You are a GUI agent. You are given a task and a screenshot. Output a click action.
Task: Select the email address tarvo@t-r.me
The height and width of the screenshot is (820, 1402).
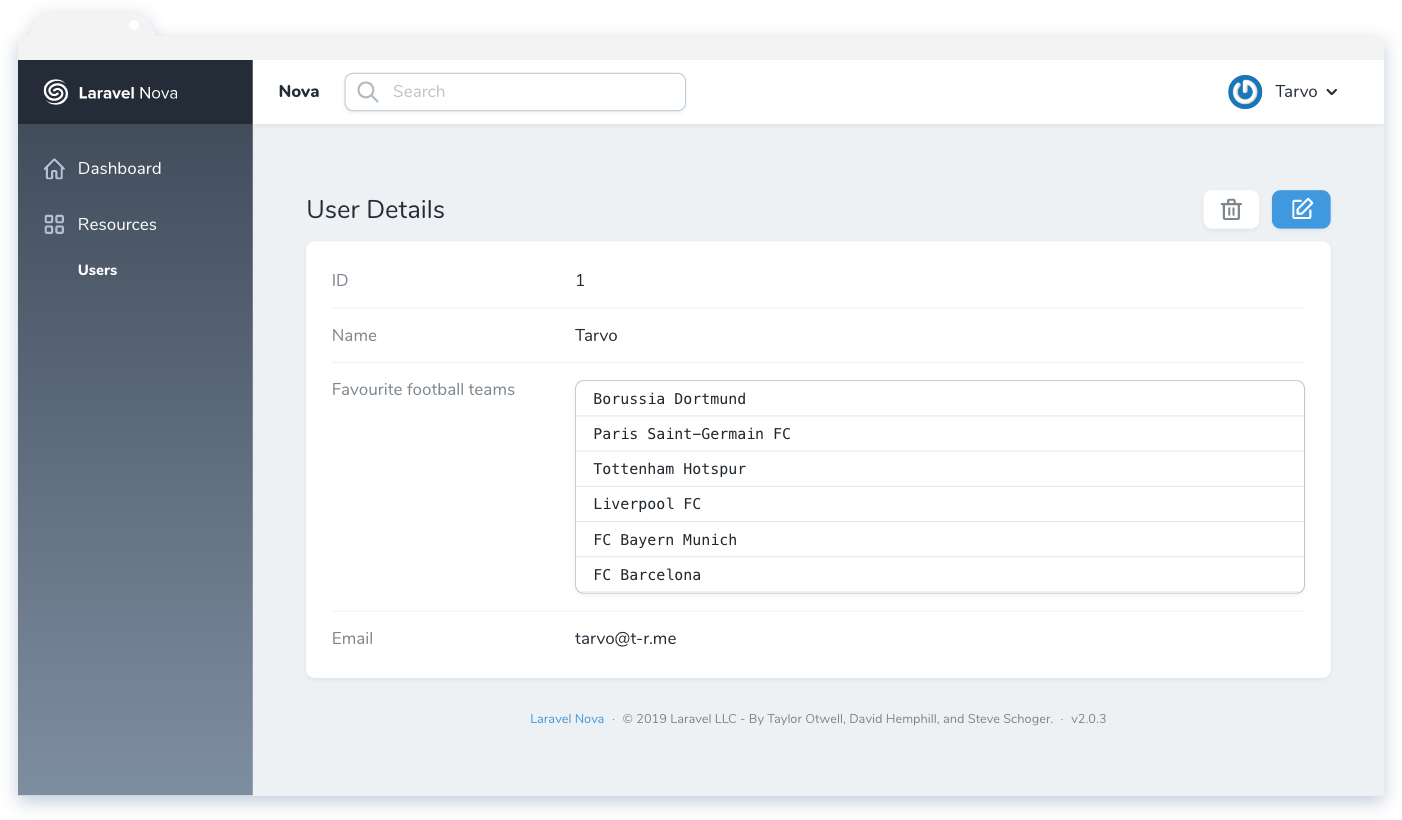click(x=625, y=638)
